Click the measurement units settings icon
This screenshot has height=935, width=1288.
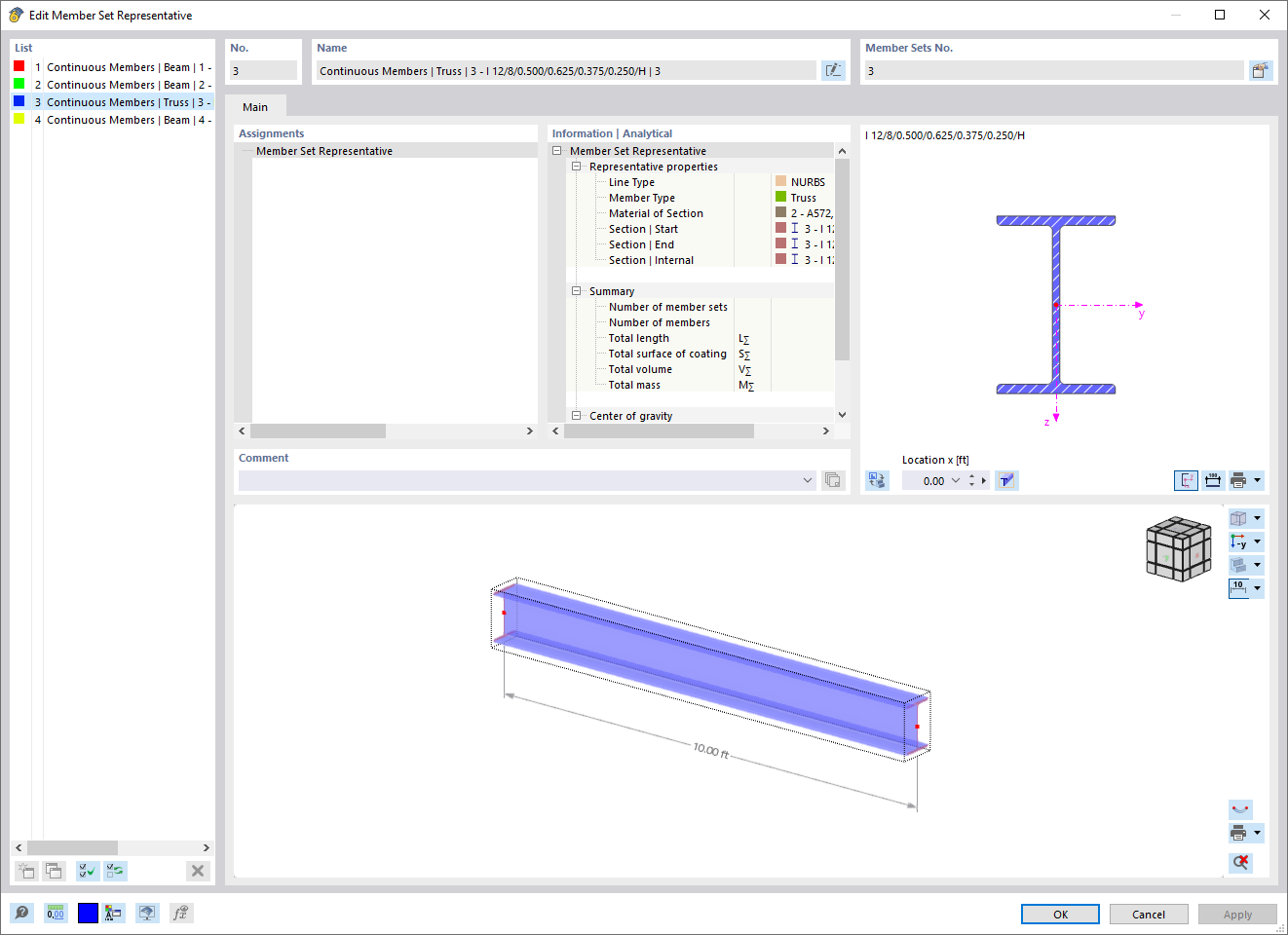[x=56, y=913]
